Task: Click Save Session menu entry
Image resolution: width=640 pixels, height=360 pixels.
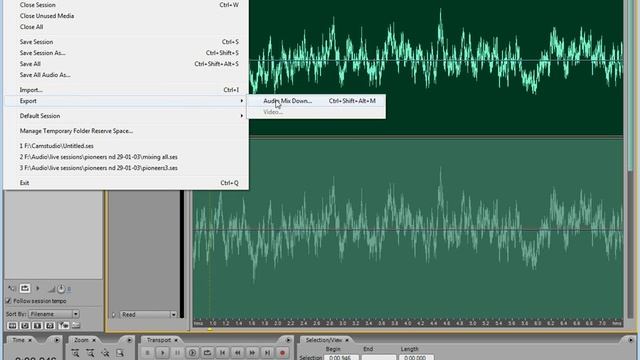Action: [x=126, y=42]
